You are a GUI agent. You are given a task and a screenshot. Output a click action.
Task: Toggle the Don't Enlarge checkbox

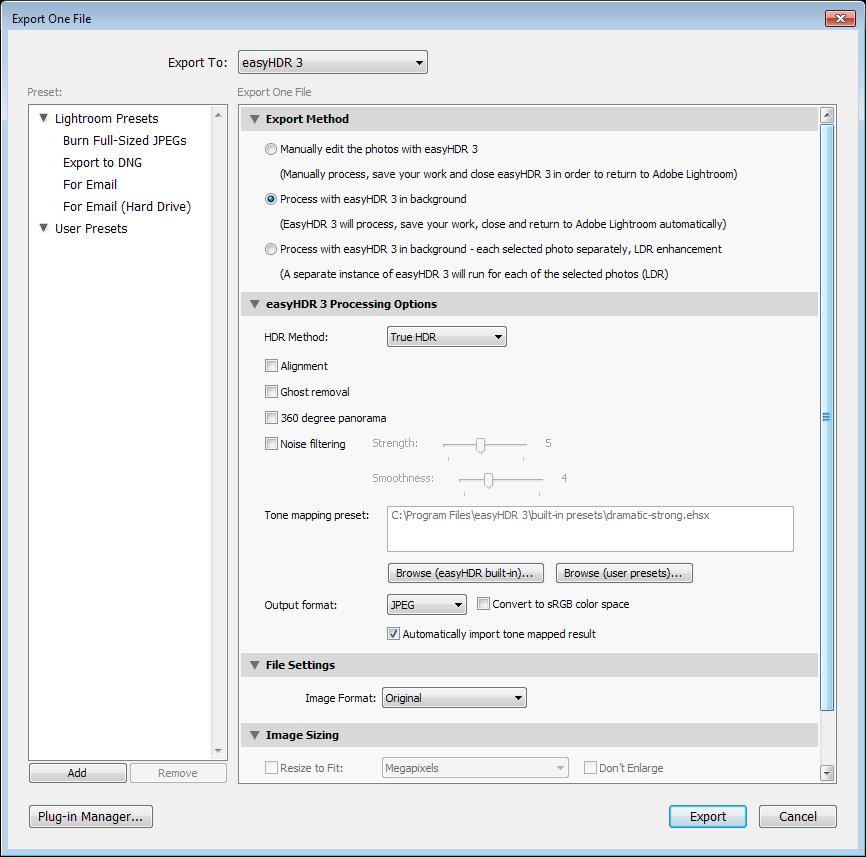[590, 768]
